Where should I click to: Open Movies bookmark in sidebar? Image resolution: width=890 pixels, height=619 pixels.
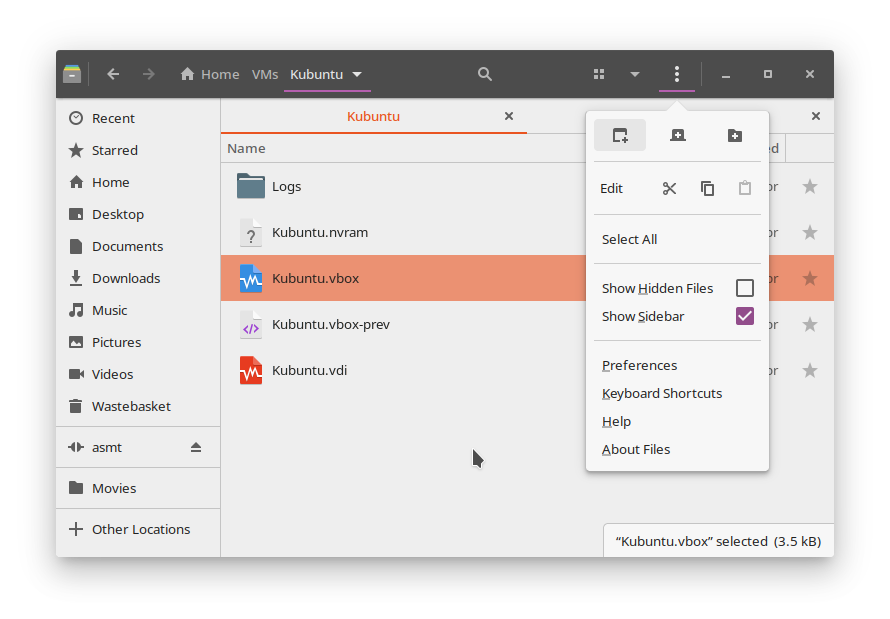138,489
